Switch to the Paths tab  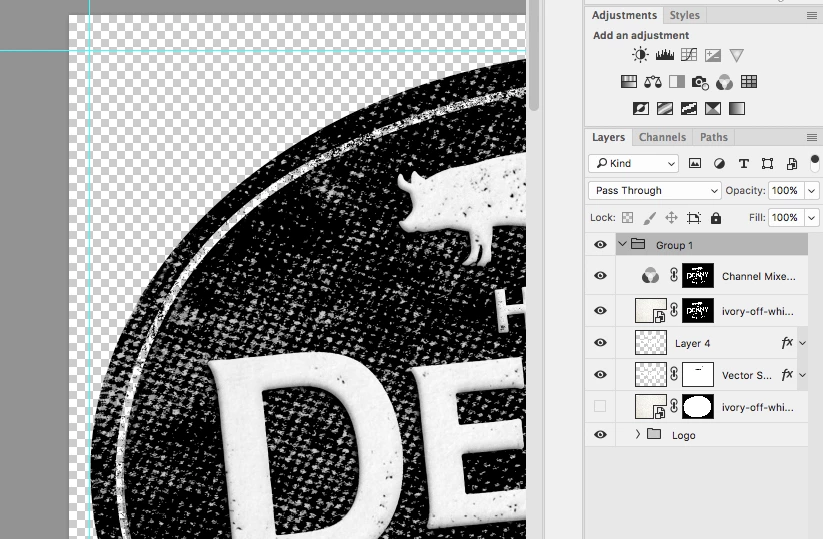pyautogui.click(x=714, y=137)
